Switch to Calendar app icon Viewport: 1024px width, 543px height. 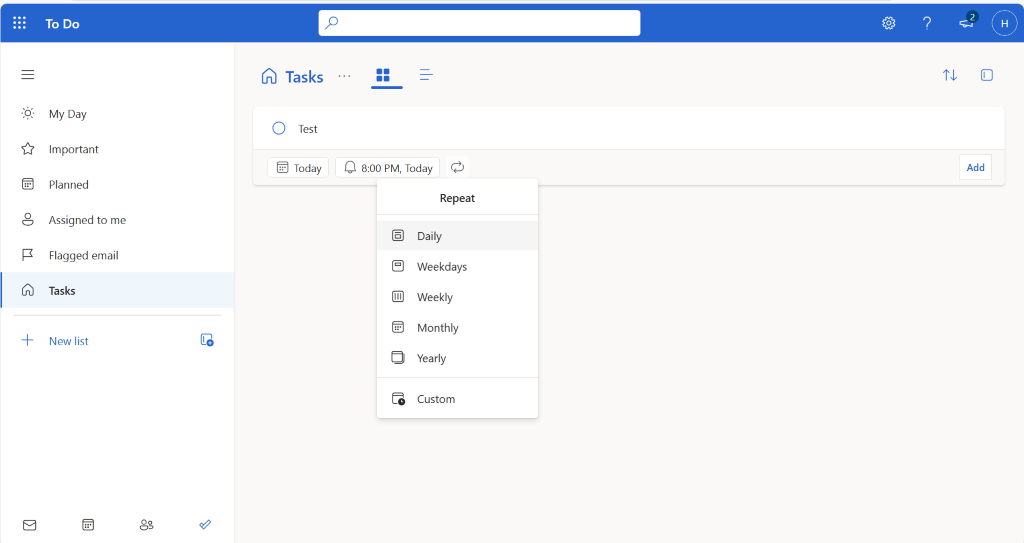pos(88,525)
